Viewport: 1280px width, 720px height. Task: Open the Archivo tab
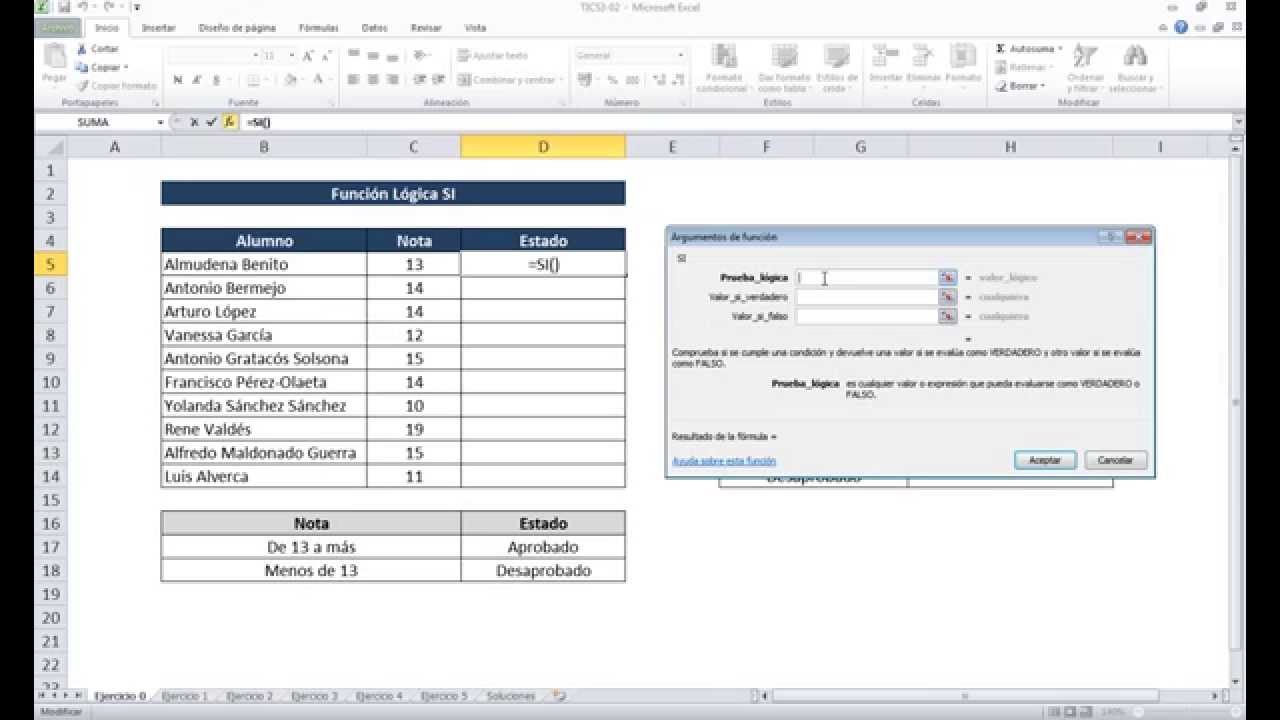click(58, 28)
